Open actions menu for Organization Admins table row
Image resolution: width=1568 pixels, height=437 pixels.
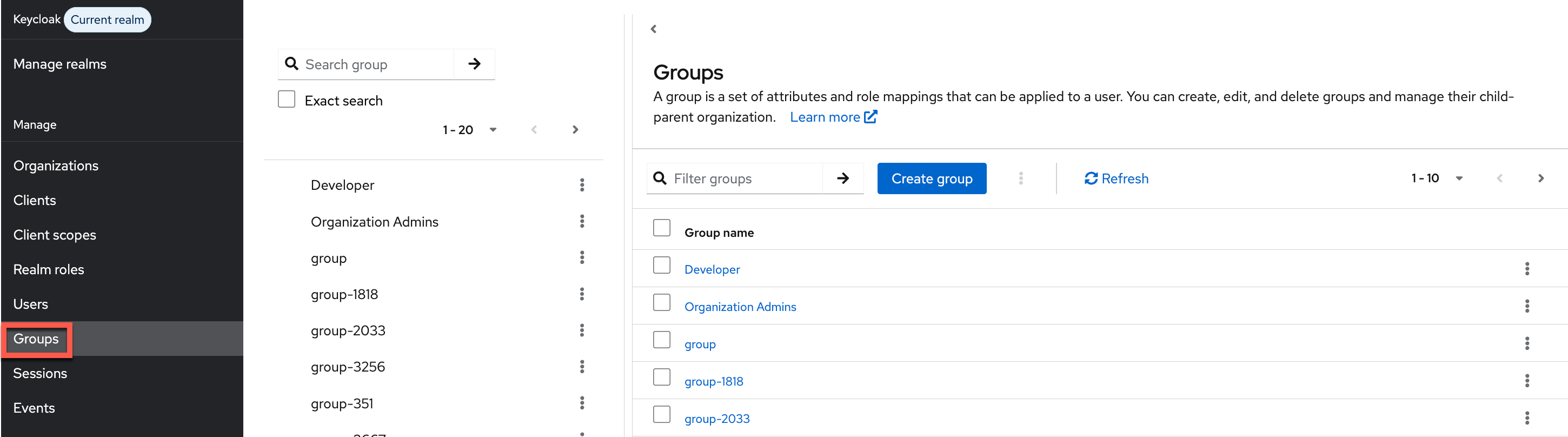tap(1526, 306)
